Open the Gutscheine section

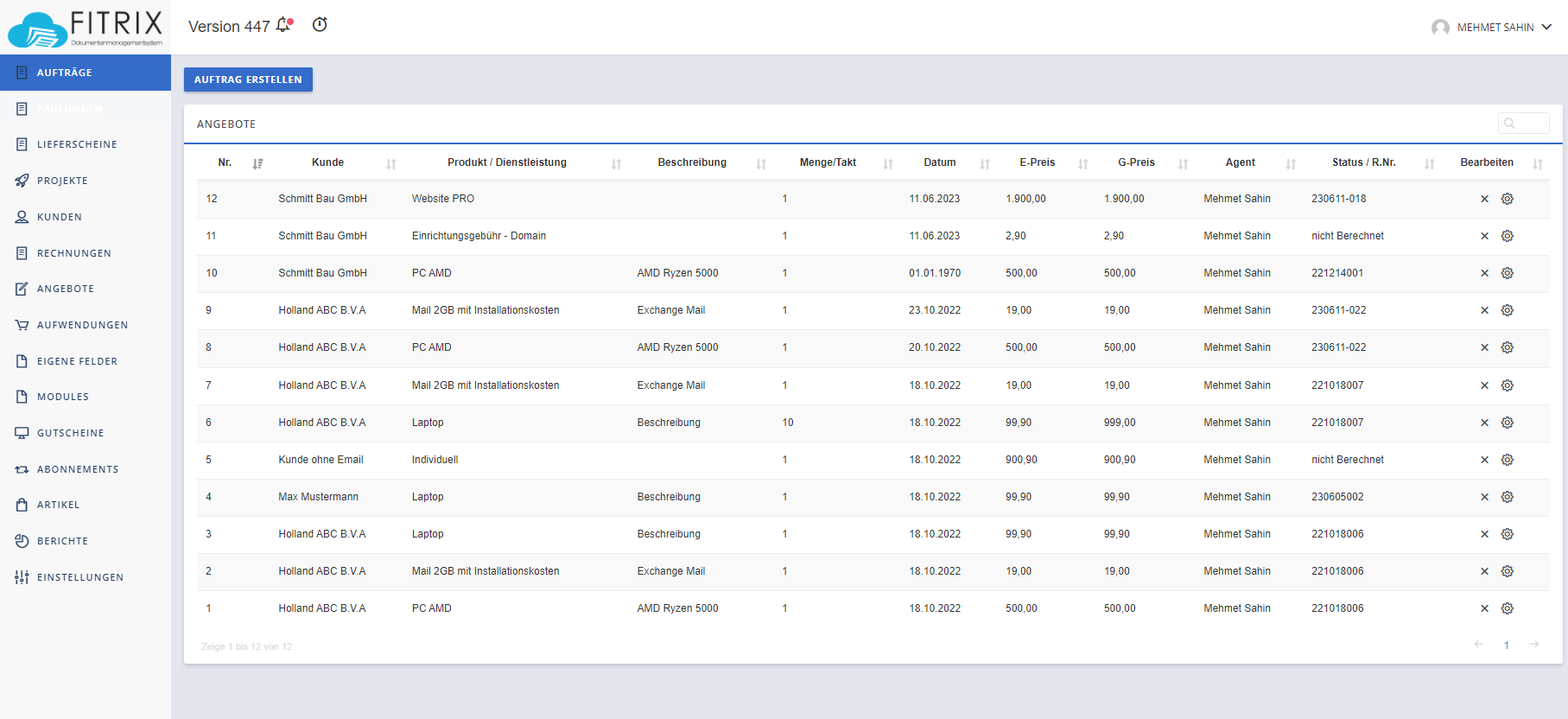point(86,433)
